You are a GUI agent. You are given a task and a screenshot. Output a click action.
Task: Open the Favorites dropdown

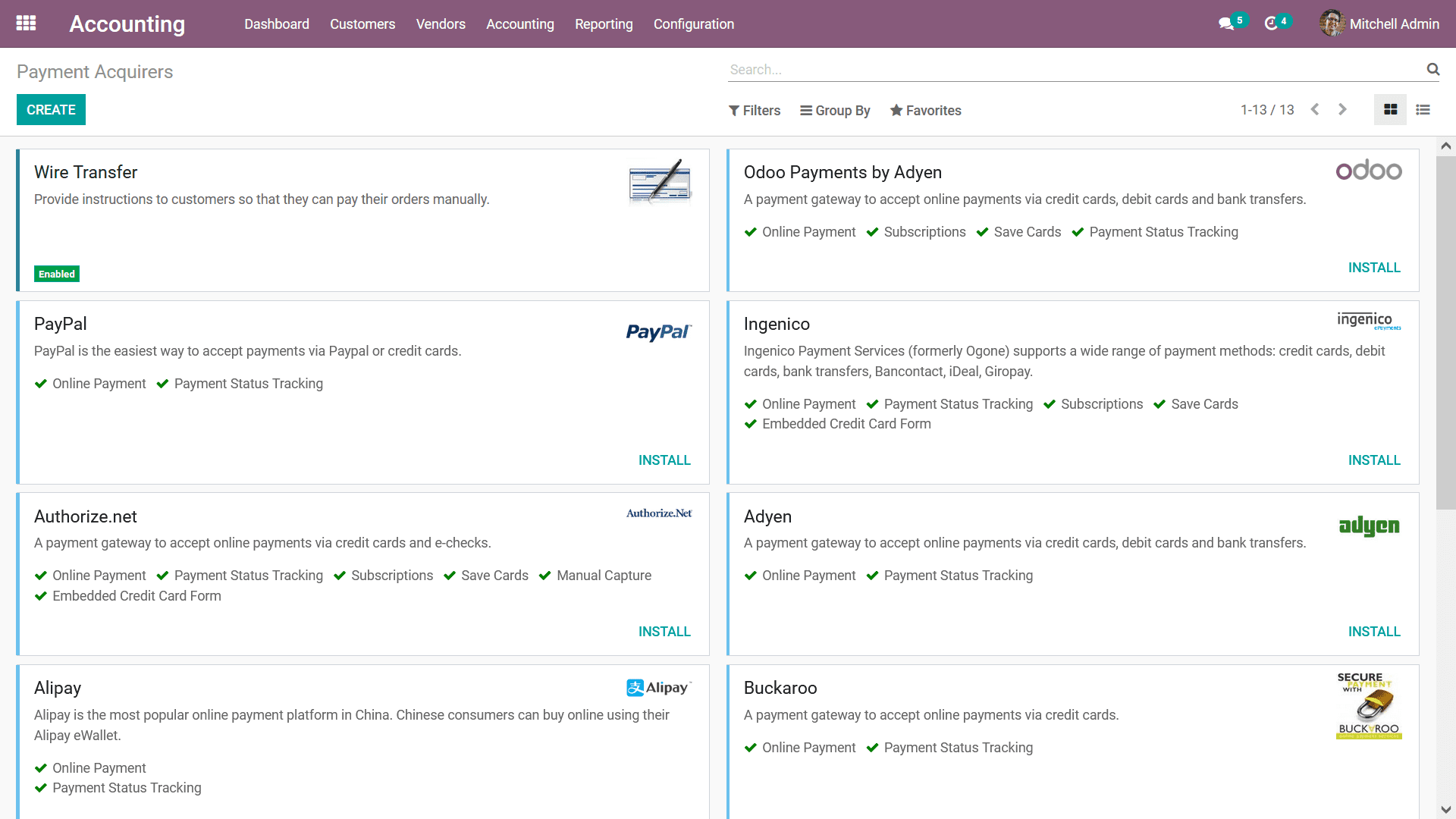point(925,111)
